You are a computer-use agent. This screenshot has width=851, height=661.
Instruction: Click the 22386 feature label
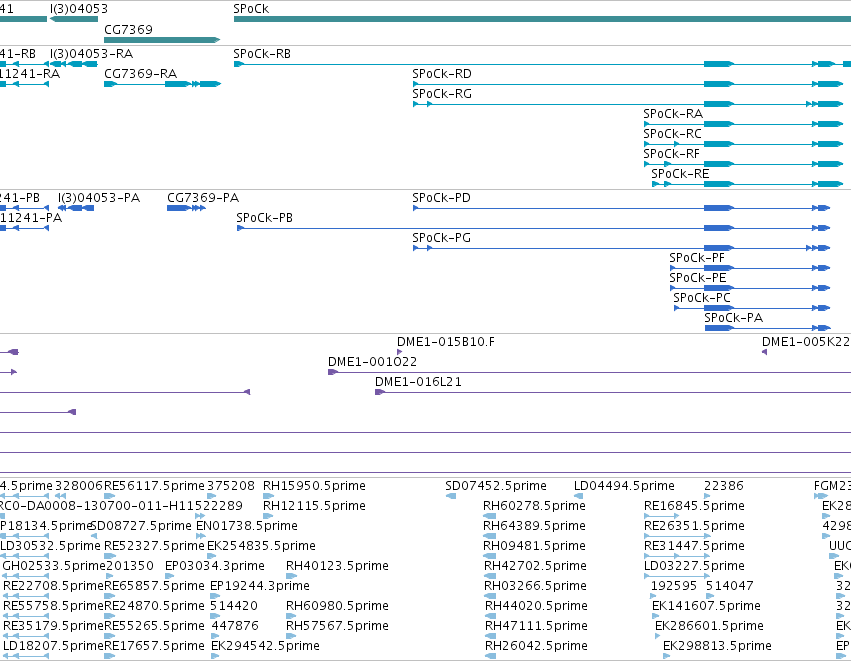(x=724, y=486)
